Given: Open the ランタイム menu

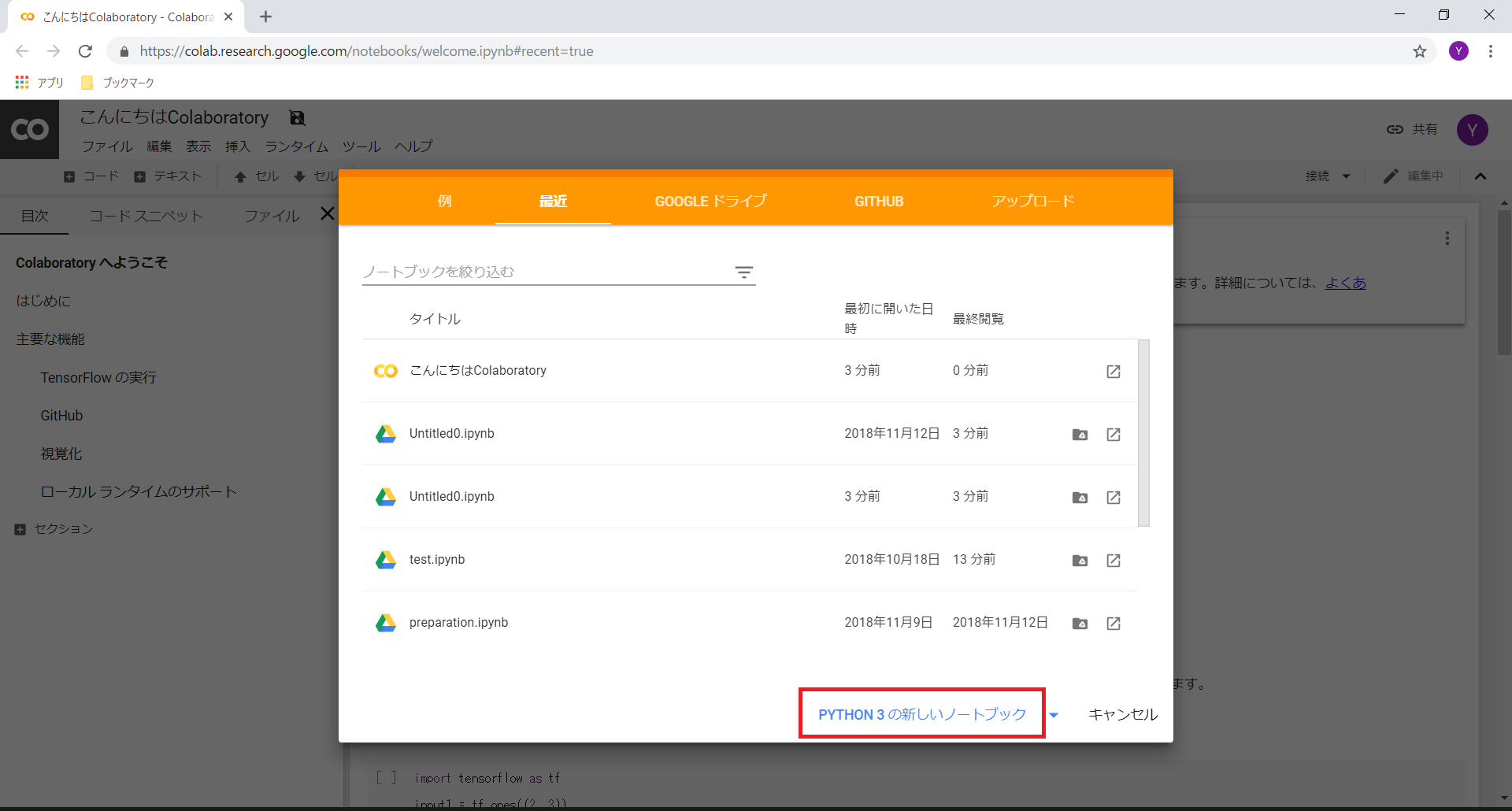Looking at the screenshot, I should pos(296,146).
